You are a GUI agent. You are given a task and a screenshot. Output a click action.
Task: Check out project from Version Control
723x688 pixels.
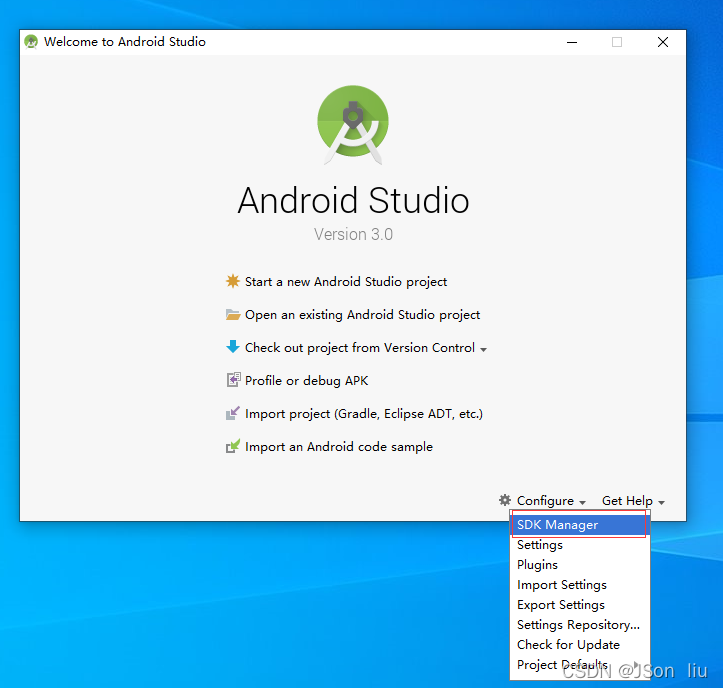[360, 348]
